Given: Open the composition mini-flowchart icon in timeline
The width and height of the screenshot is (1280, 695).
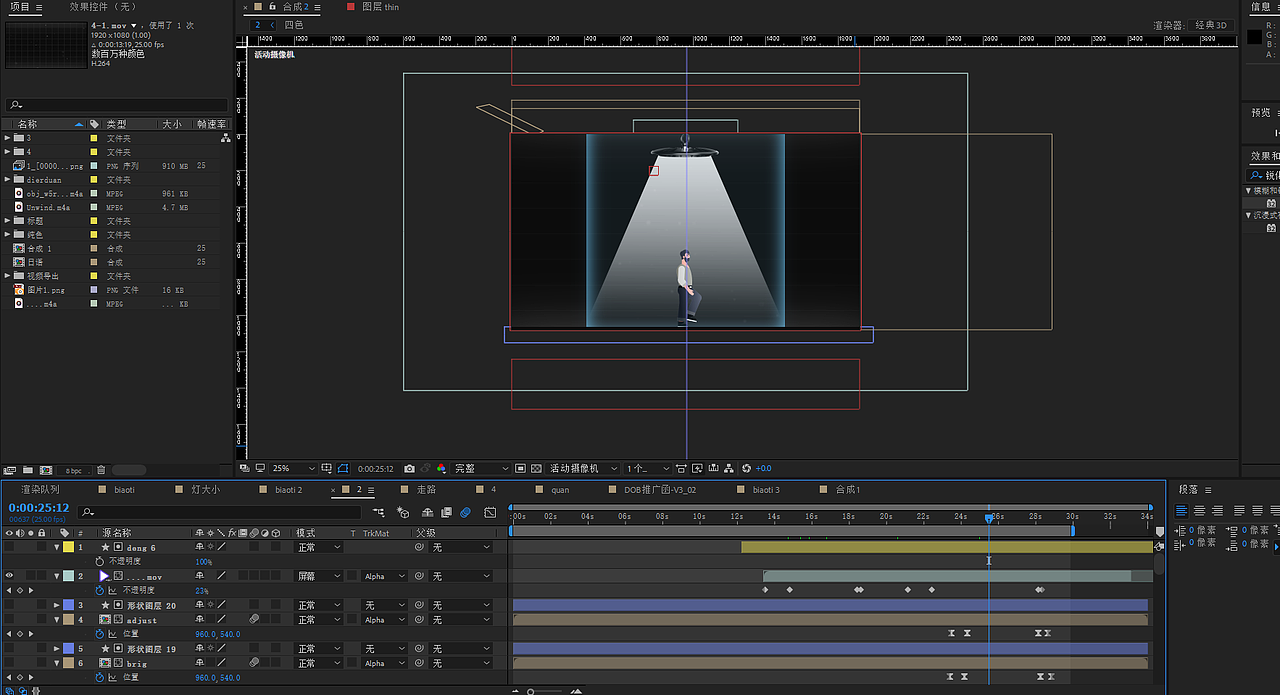Looking at the screenshot, I should pos(378,512).
